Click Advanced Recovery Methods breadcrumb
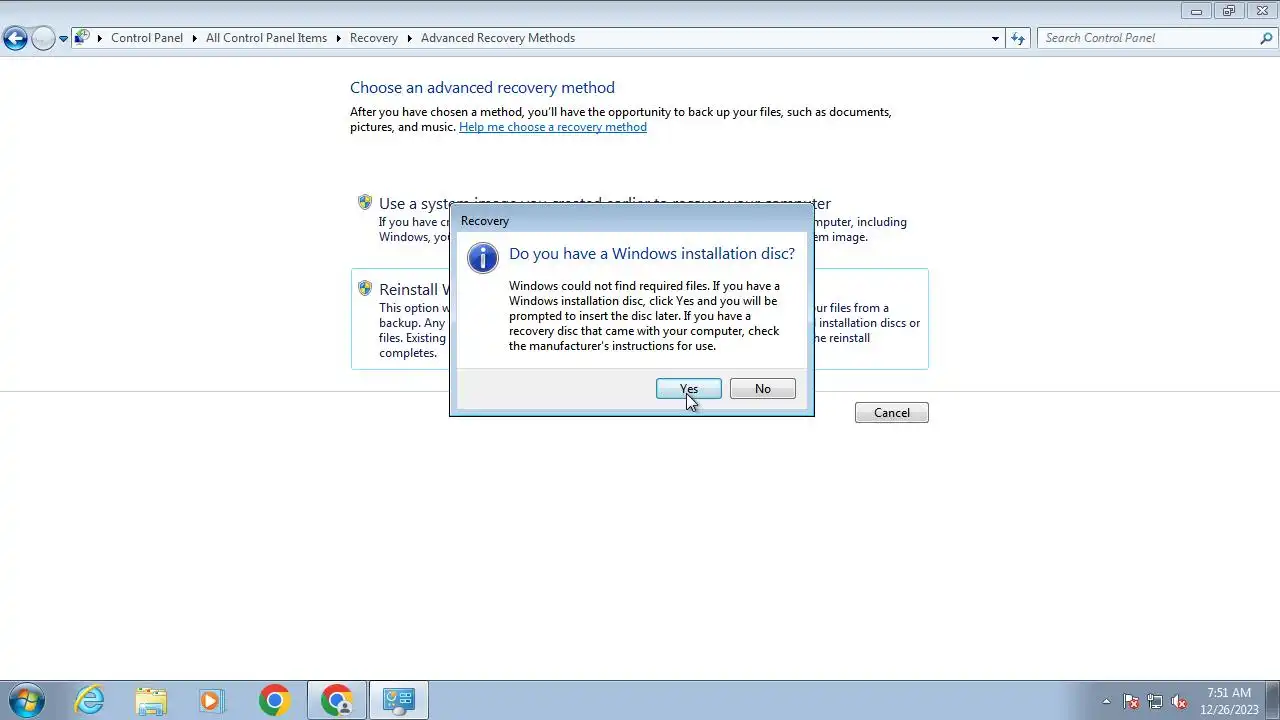 [x=498, y=38]
